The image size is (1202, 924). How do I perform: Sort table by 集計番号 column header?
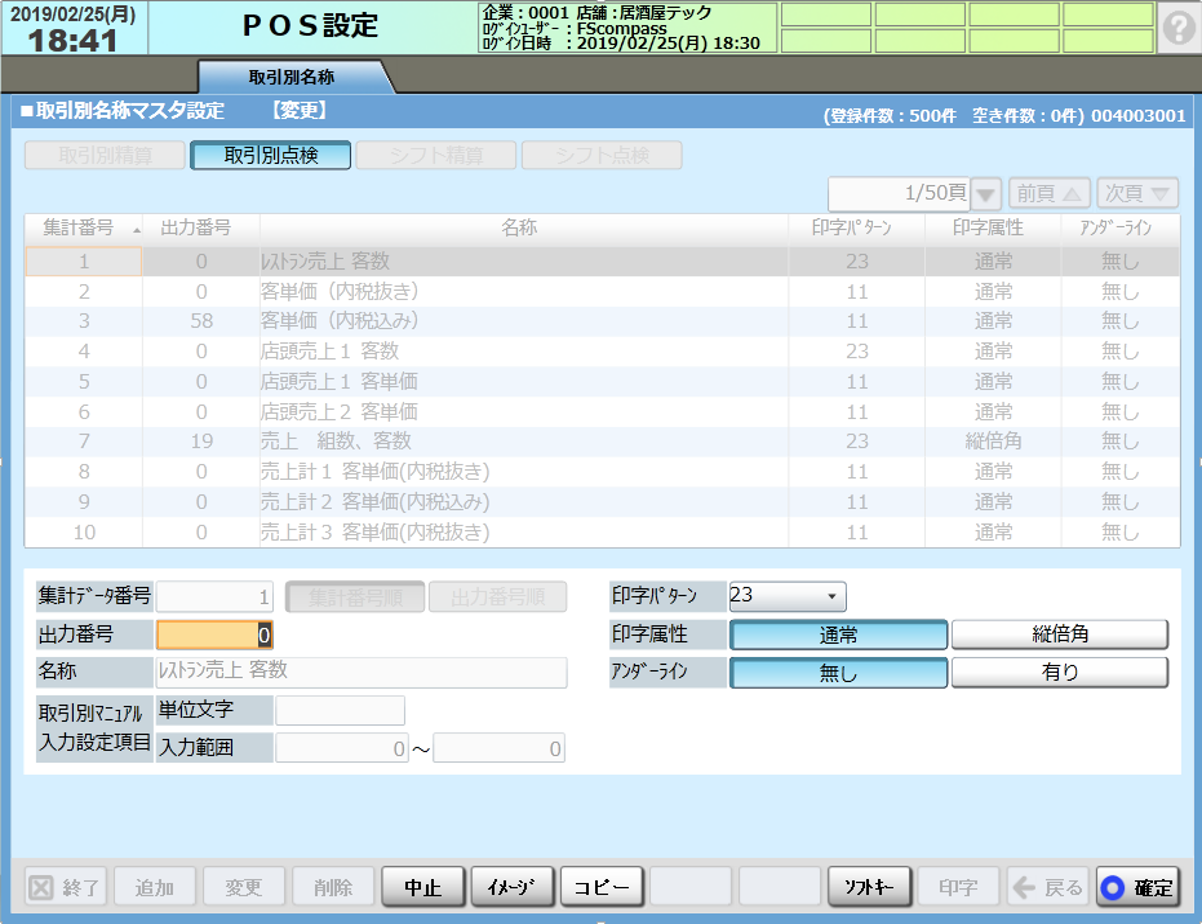point(84,228)
